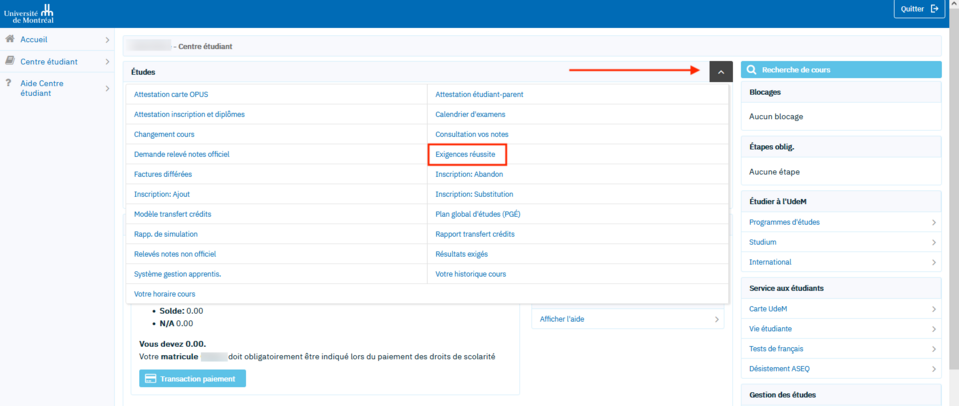
Task: Select Votre horaire cours
Action: (164, 294)
